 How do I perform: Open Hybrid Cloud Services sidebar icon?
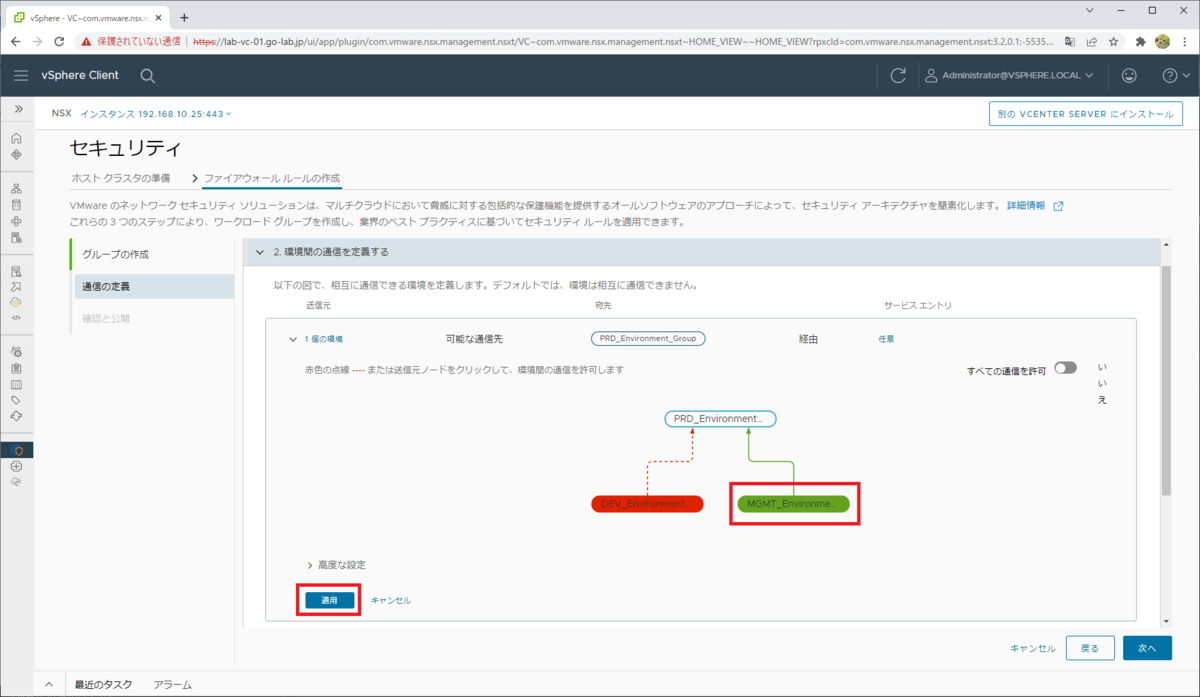(x=16, y=302)
